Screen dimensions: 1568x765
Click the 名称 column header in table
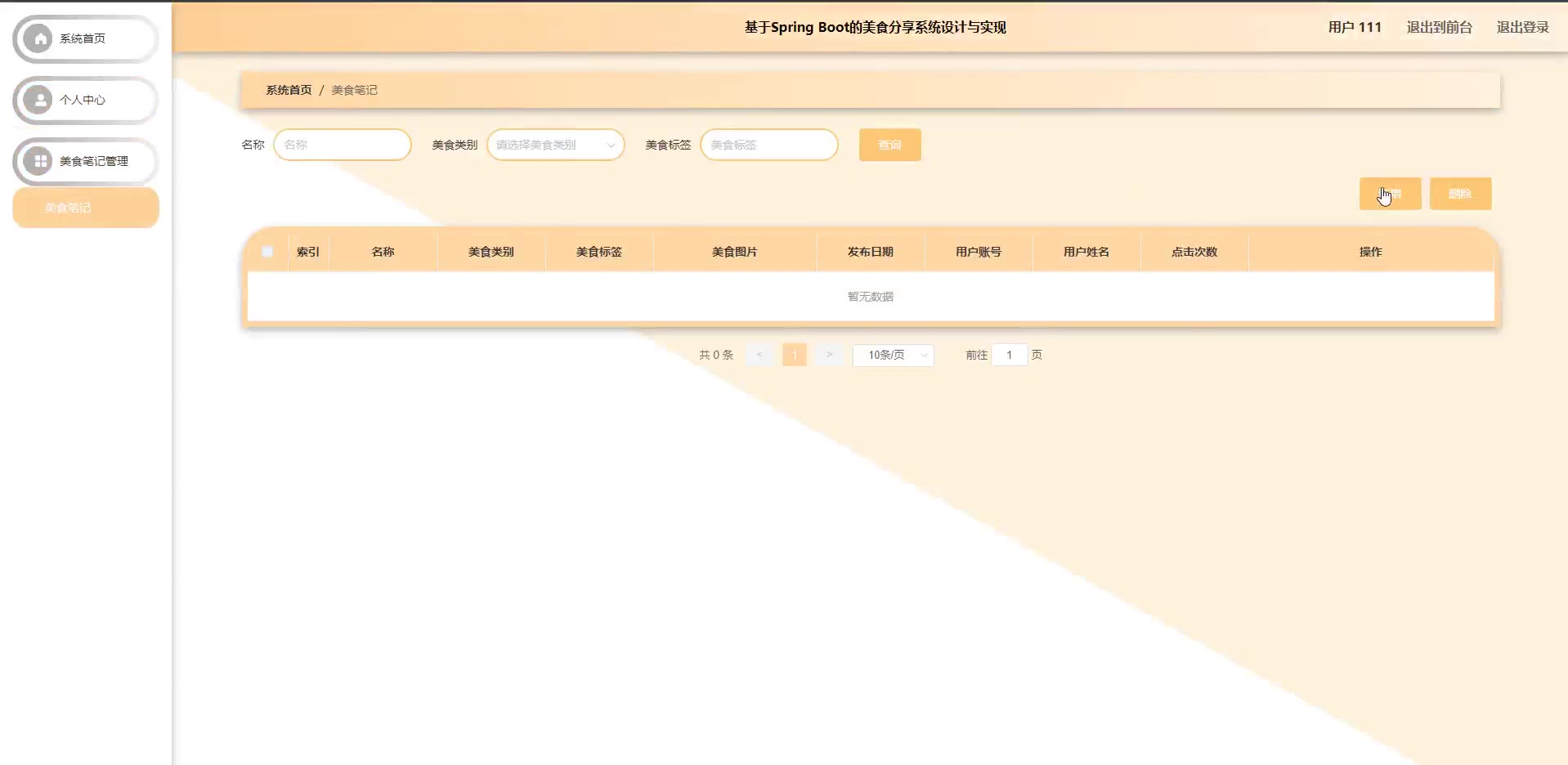pyautogui.click(x=383, y=252)
